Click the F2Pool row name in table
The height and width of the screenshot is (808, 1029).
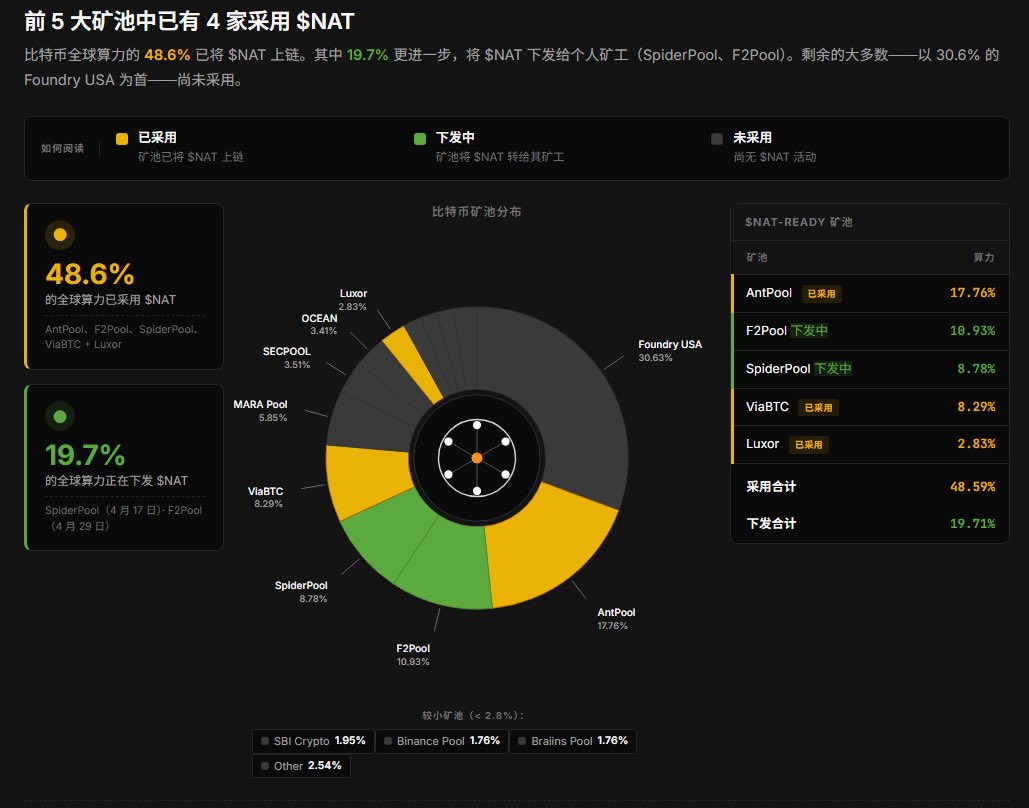pos(766,331)
